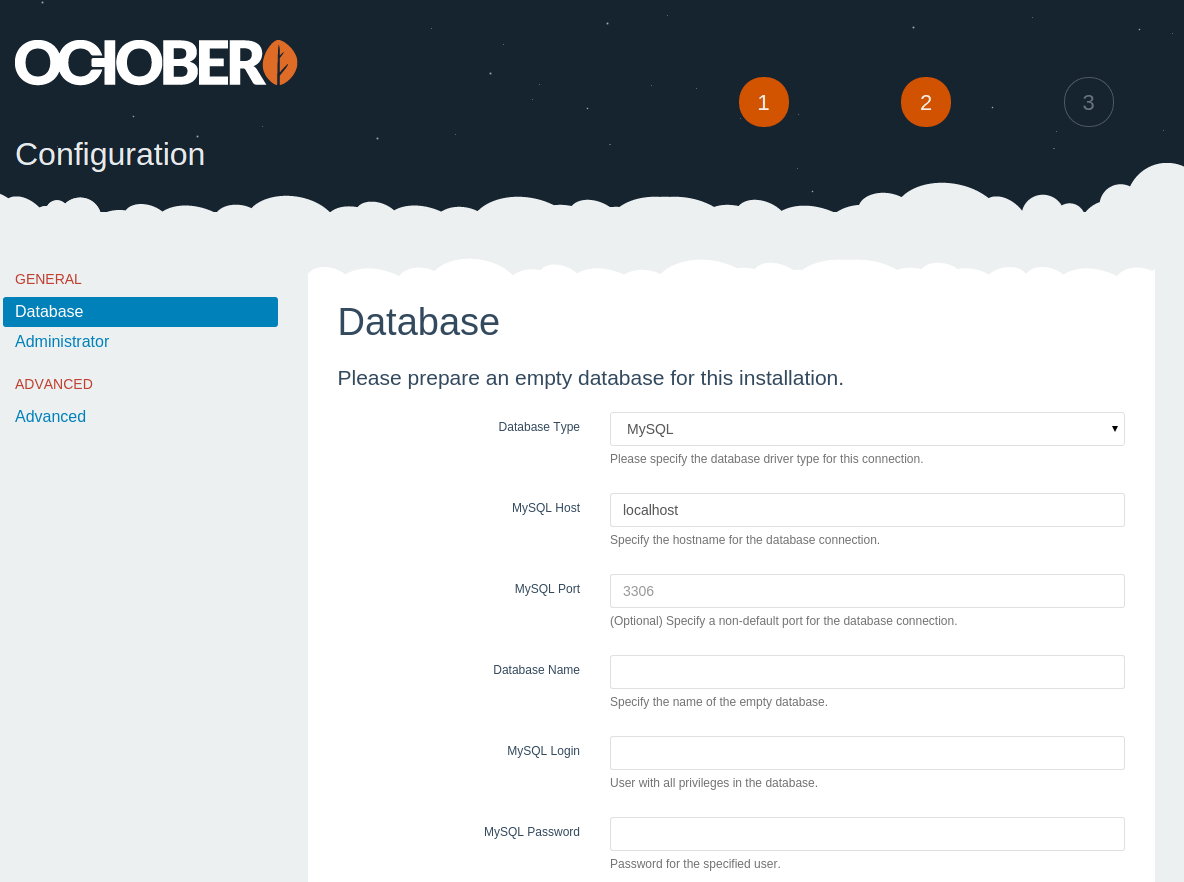
Task: Click the GENERAL section heading
Action: click(48, 279)
